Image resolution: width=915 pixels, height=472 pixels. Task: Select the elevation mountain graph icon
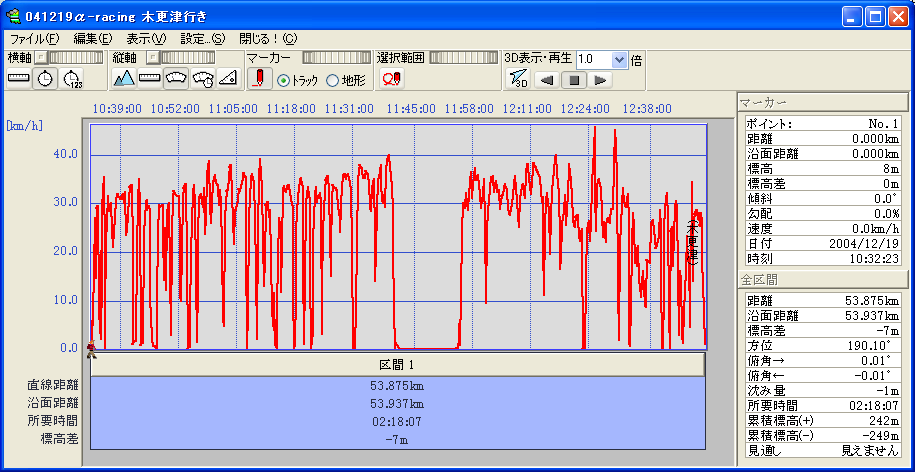tap(125, 78)
